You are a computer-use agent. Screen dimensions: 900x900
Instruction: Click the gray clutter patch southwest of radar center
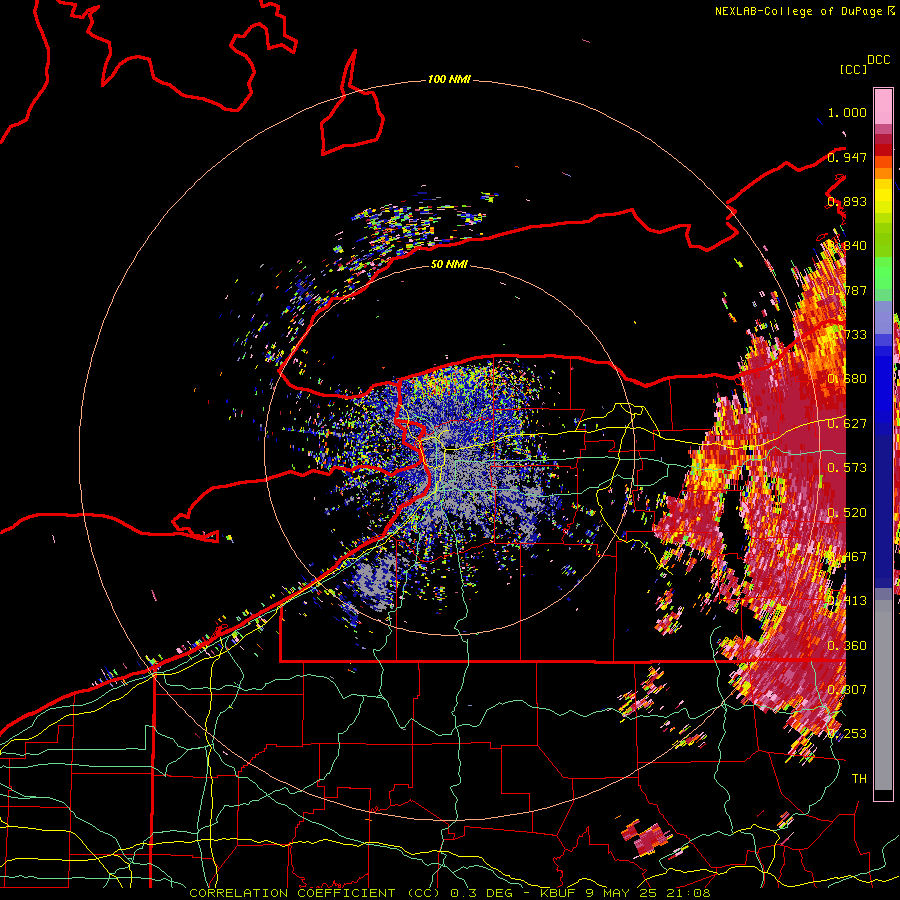(376, 580)
